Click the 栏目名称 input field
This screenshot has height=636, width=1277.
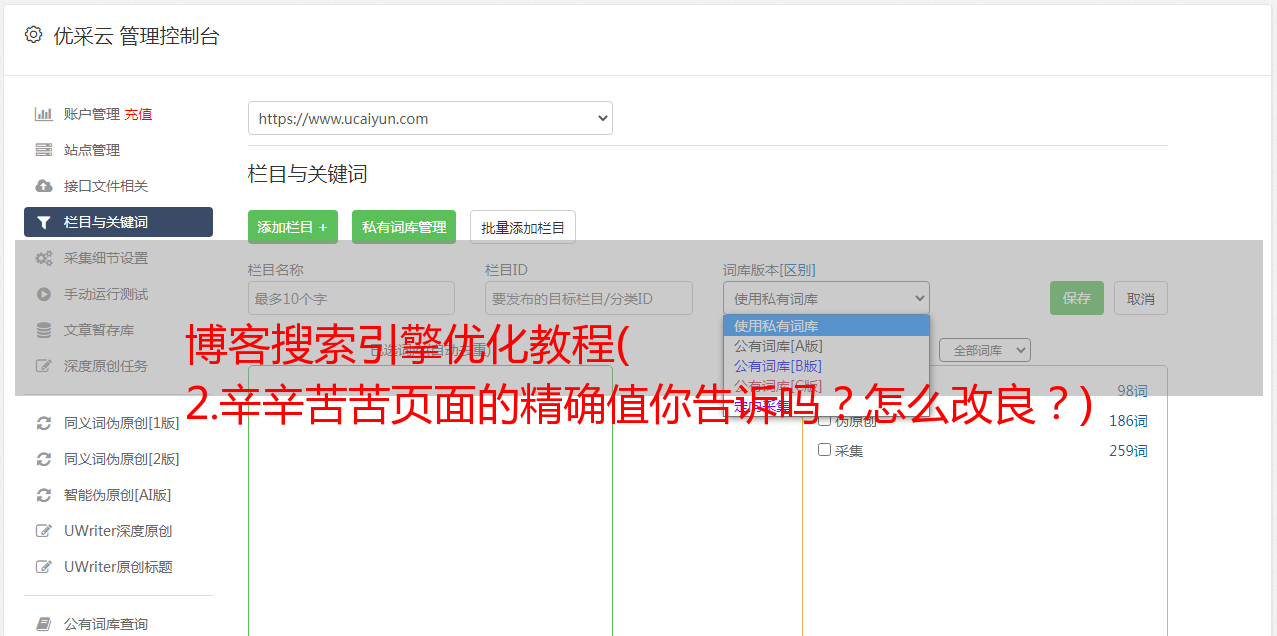tap(351, 298)
